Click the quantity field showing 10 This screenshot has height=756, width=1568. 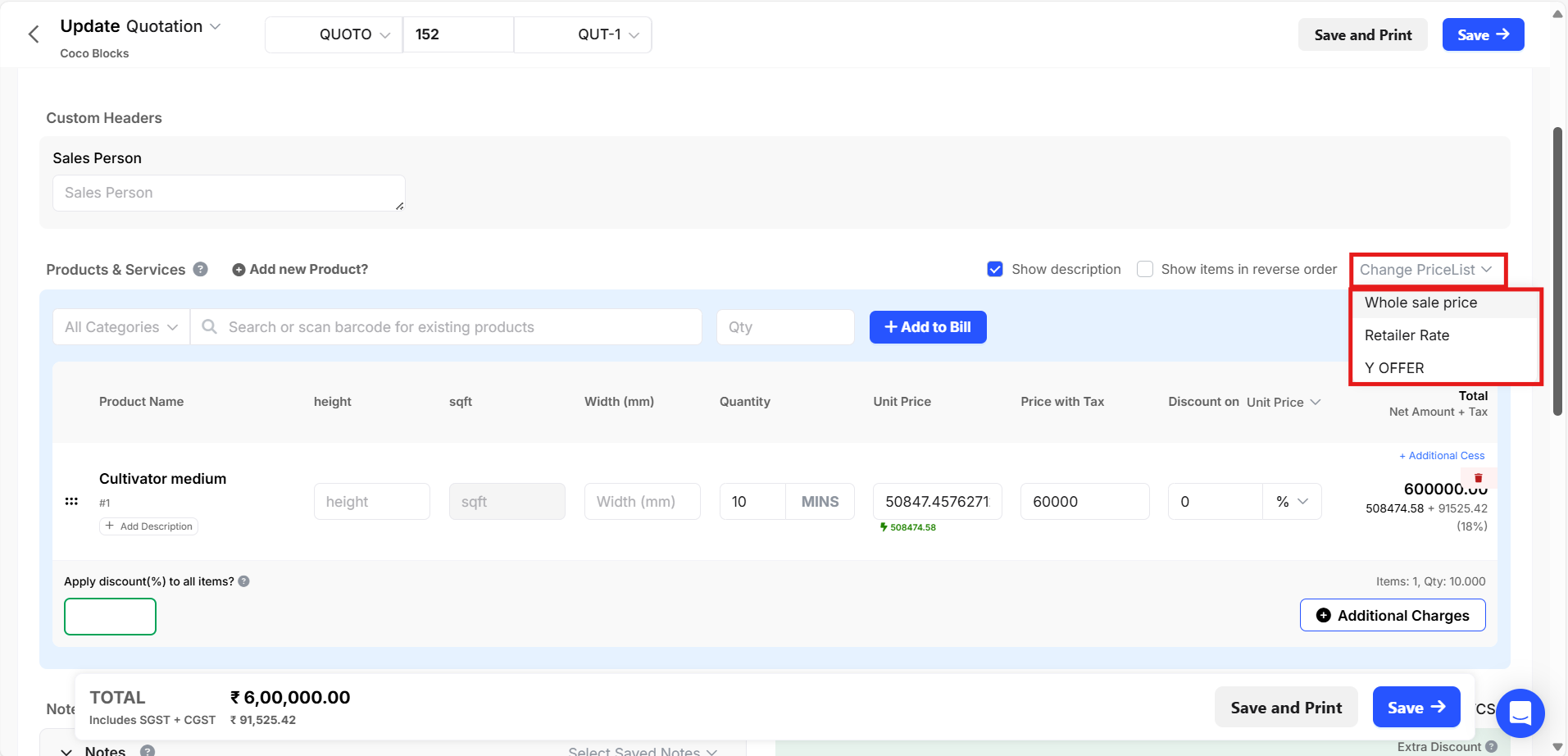click(752, 501)
